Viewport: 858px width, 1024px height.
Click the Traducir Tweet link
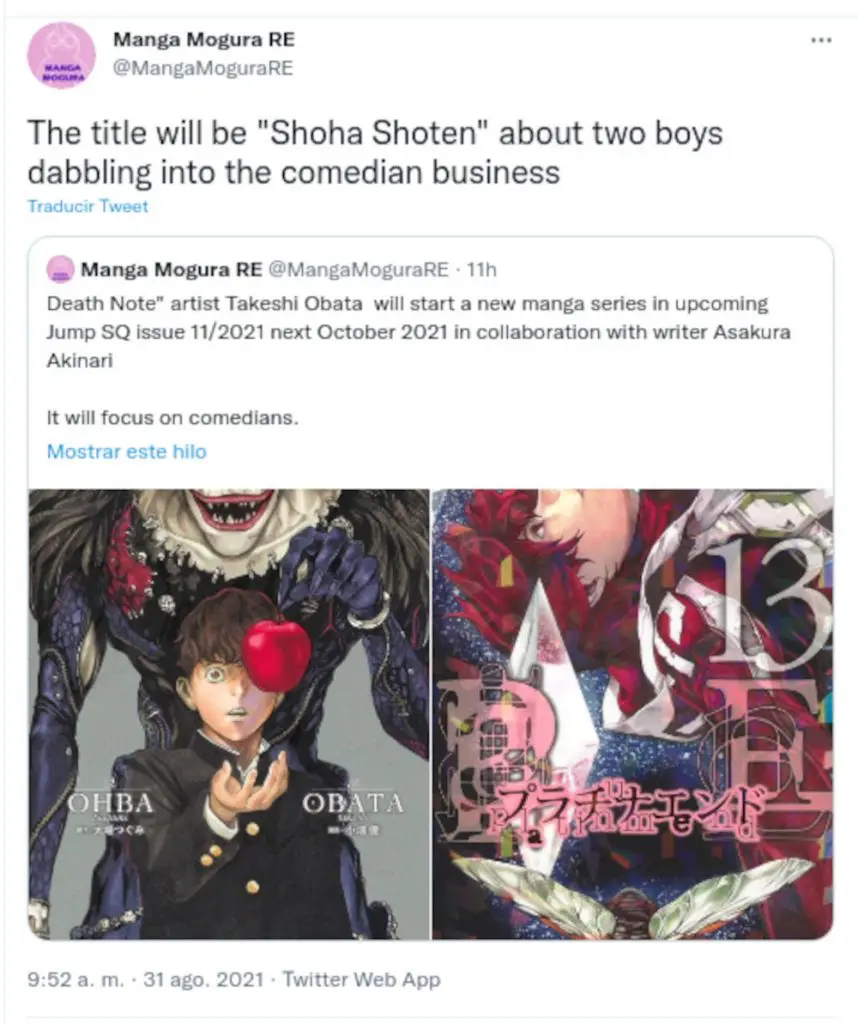click(87, 206)
